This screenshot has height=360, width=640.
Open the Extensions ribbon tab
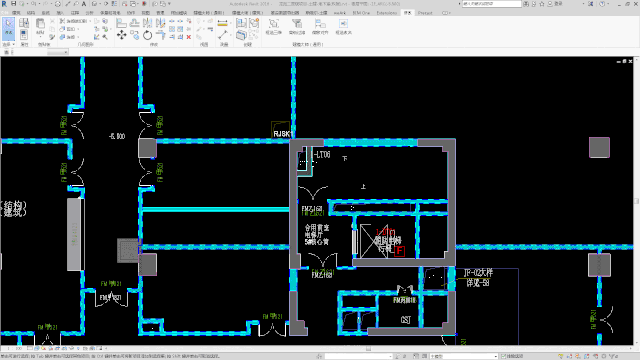click(387, 13)
